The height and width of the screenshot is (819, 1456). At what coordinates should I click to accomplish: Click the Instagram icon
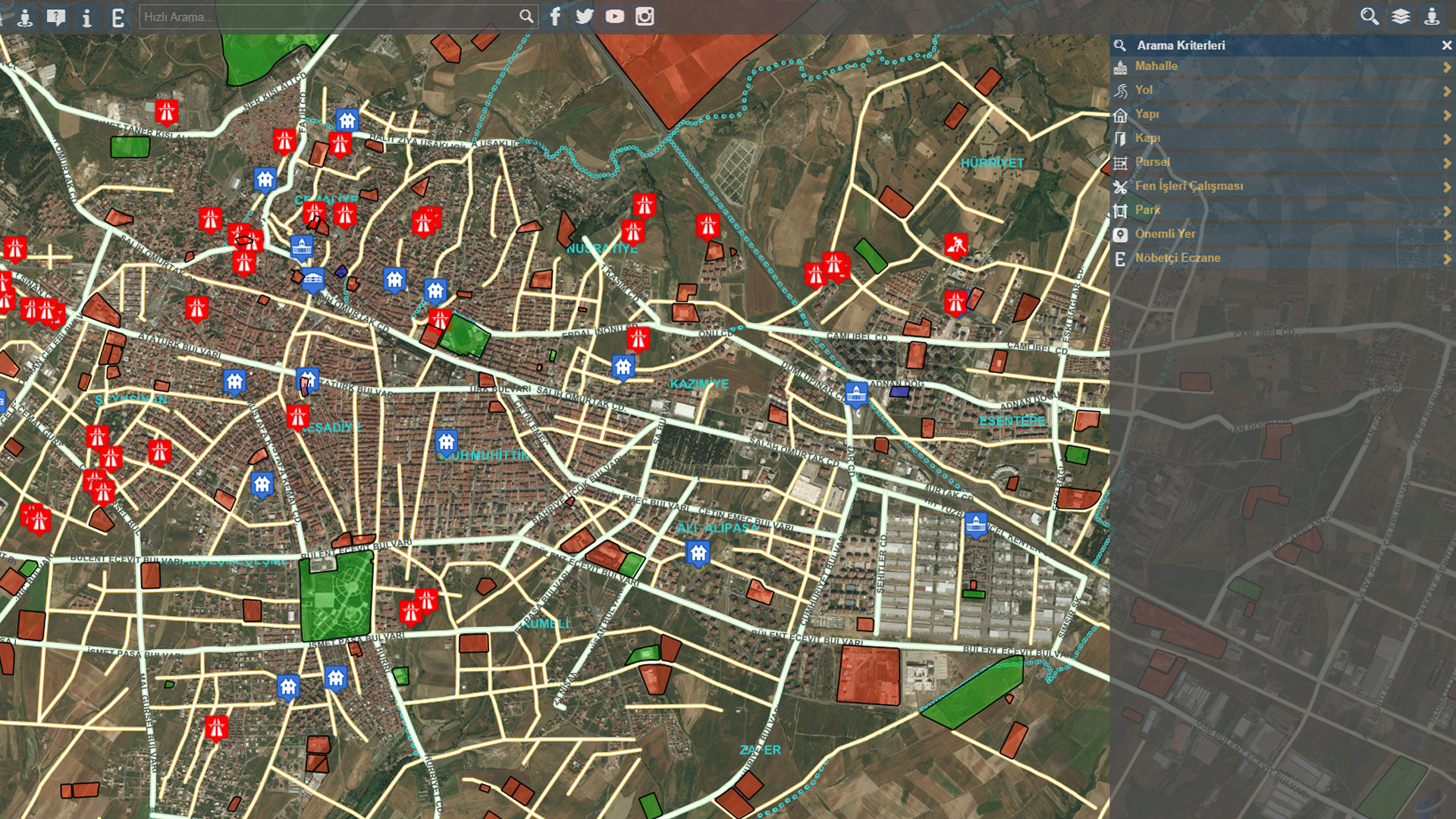[x=645, y=17]
